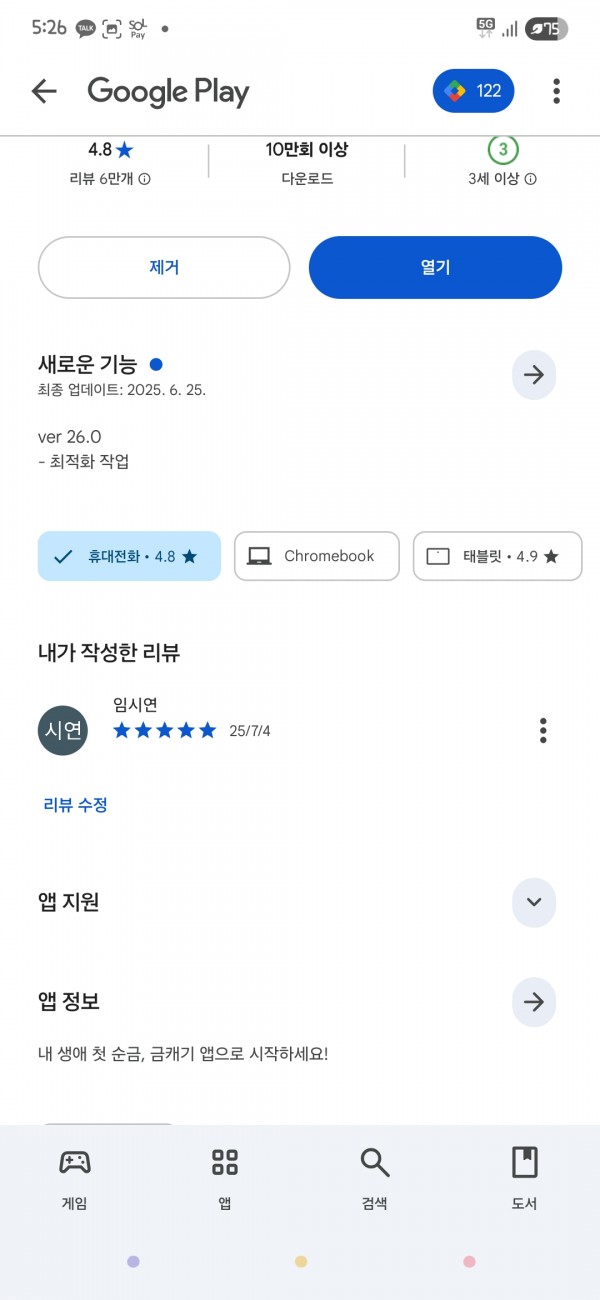Select the 휴대전화 4.8 rating chip
Image resolution: width=600 pixels, height=1300 pixels.
tap(129, 556)
